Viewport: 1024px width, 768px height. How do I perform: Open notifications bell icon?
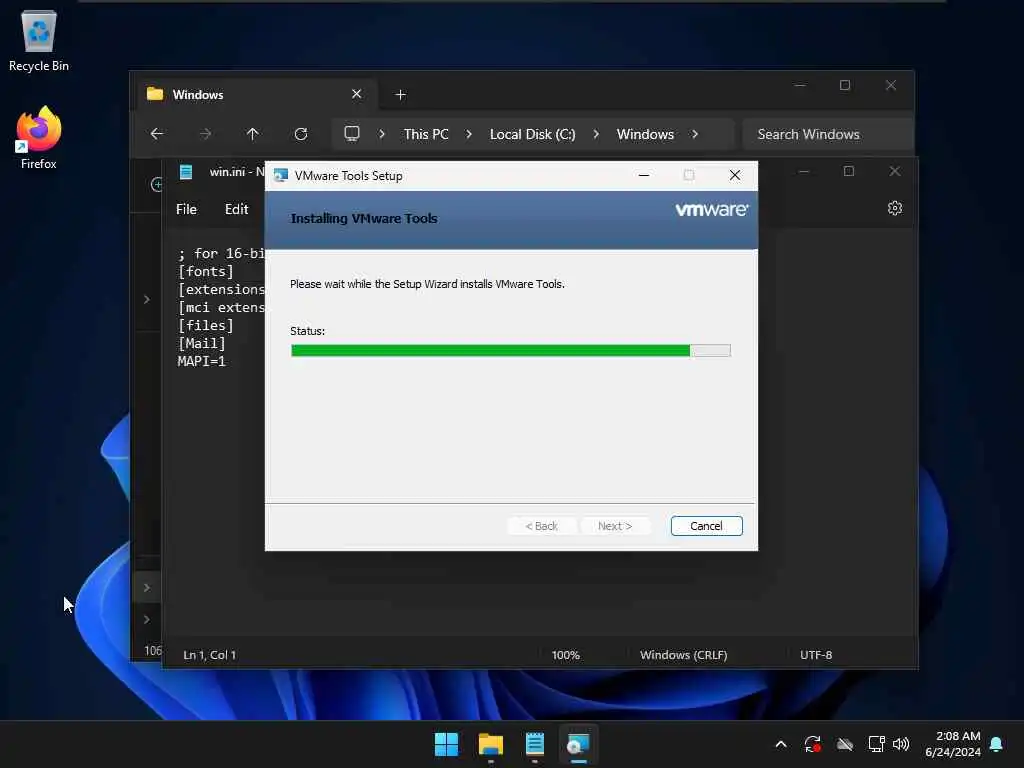(x=996, y=744)
